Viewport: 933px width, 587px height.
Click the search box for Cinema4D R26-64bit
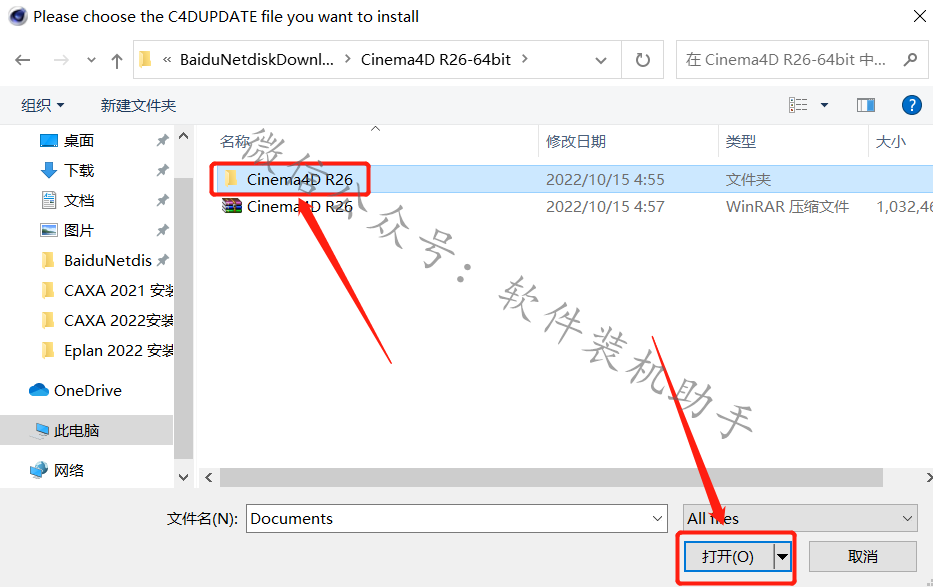coord(801,59)
